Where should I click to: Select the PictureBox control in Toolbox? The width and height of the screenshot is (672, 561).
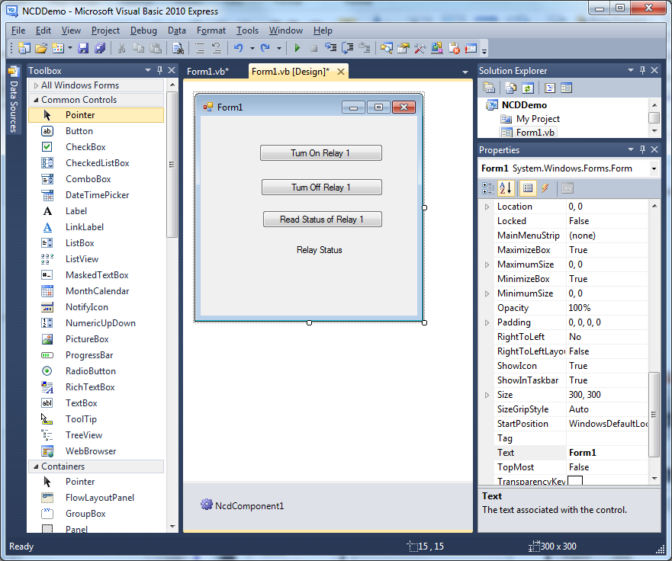(86, 339)
